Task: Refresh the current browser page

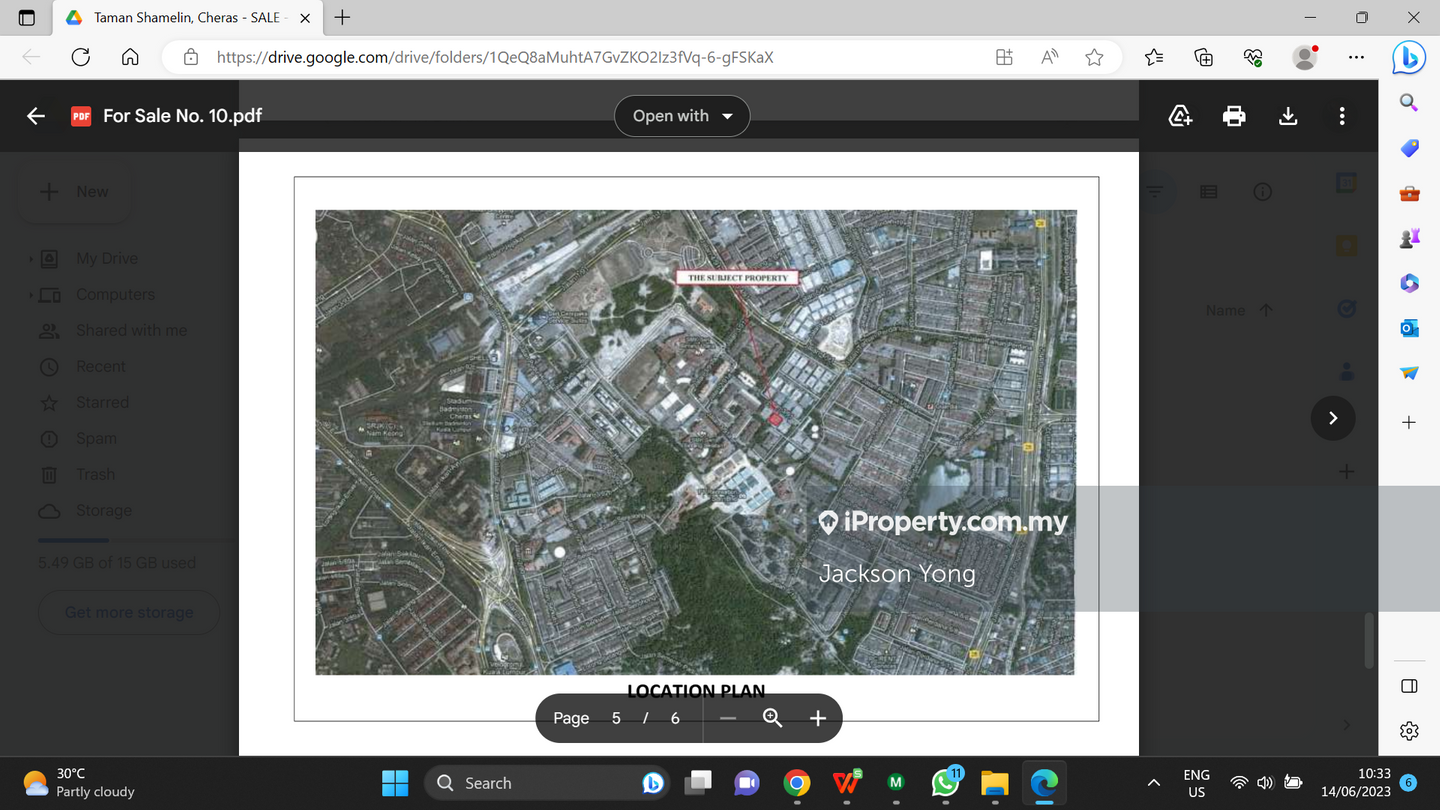Action: tap(81, 58)
